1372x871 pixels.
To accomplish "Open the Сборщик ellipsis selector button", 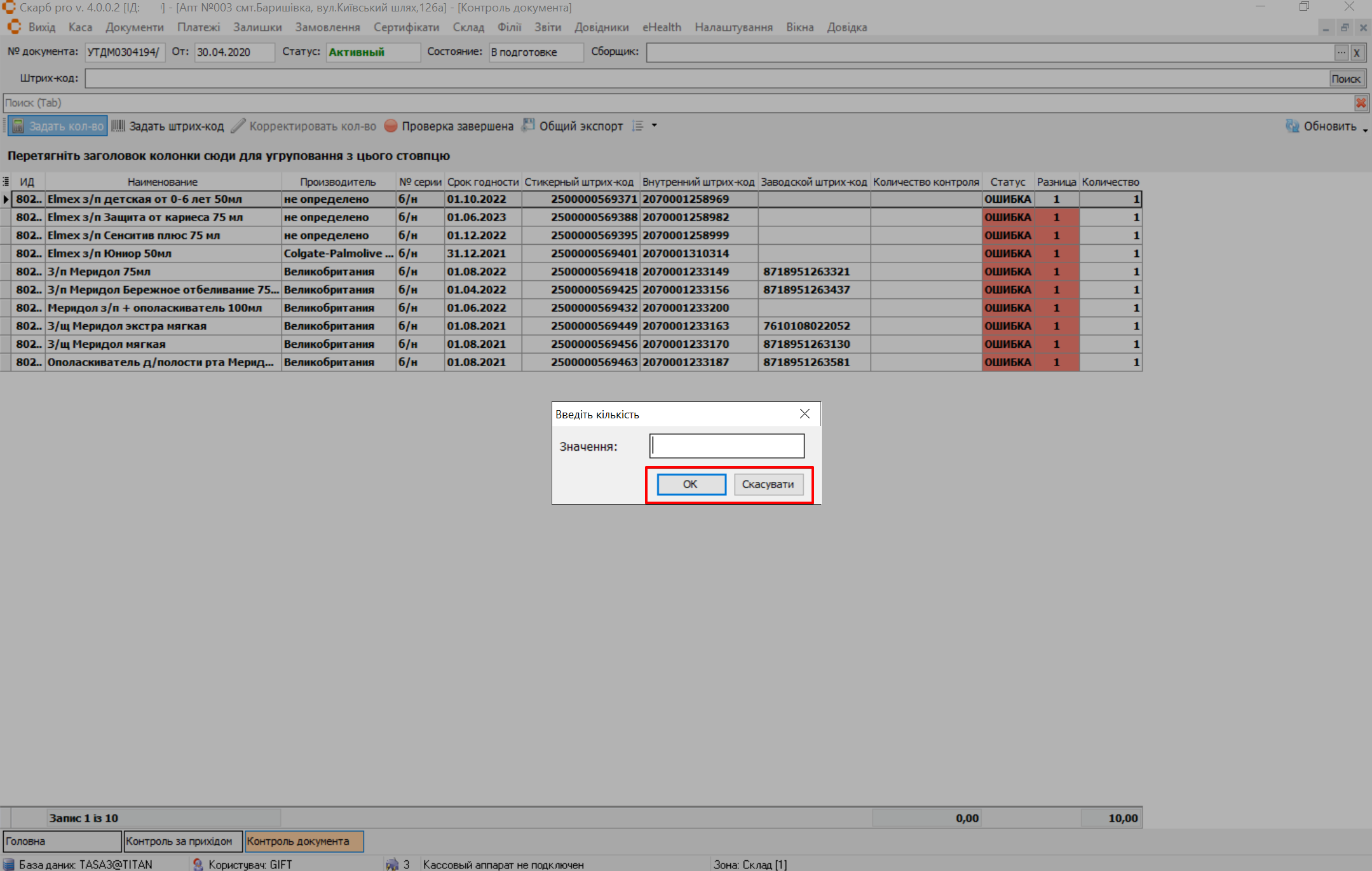I will click(x=1341, y=52).
